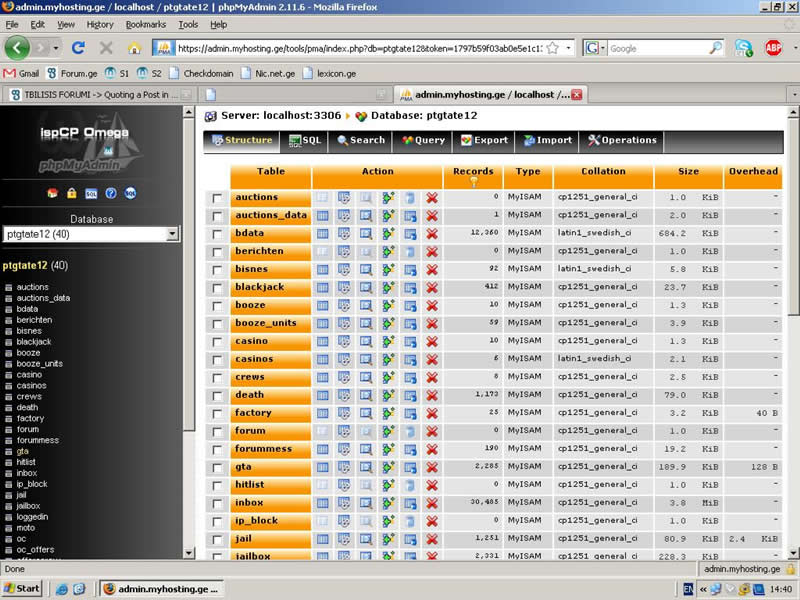
Task: Open the URL bar history dropdown arrow
Action: click(568, 48)
